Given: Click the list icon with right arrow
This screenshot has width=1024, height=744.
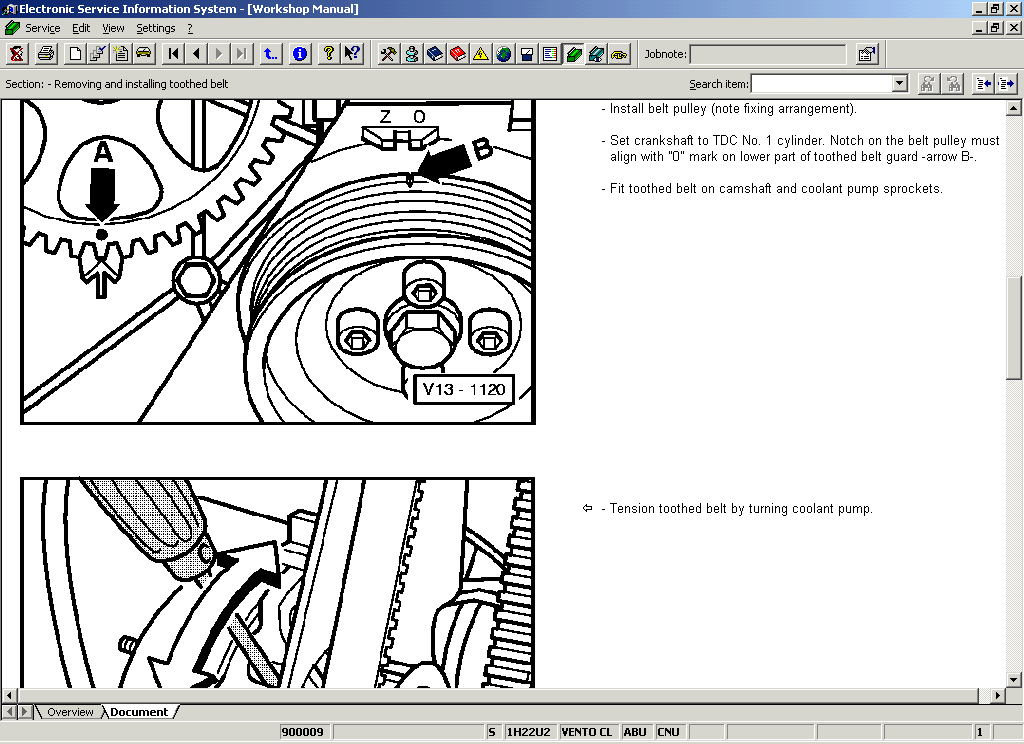Looking at the screenshot, I should click(1006, 84).
